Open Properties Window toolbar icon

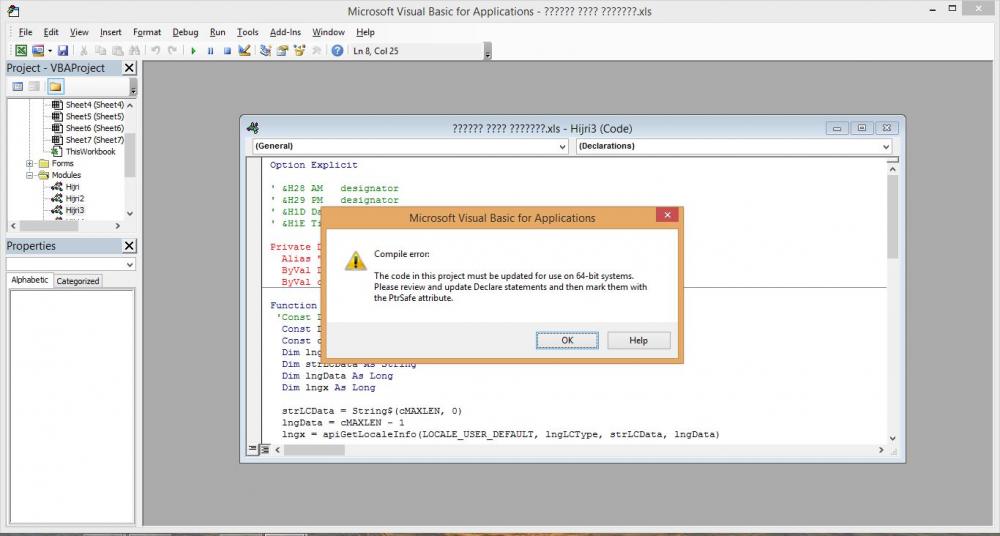[x=282, y=51]
